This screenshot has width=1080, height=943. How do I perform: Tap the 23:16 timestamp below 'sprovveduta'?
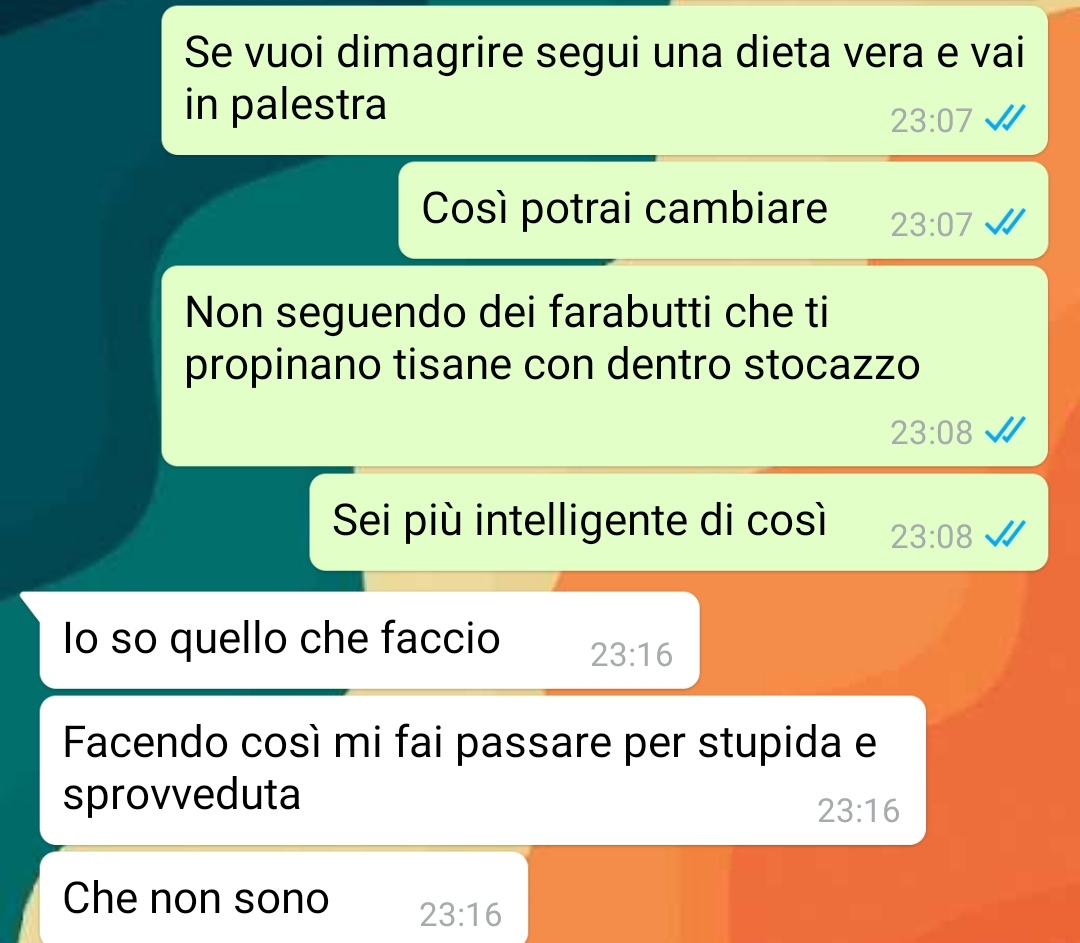coord(858,811)
